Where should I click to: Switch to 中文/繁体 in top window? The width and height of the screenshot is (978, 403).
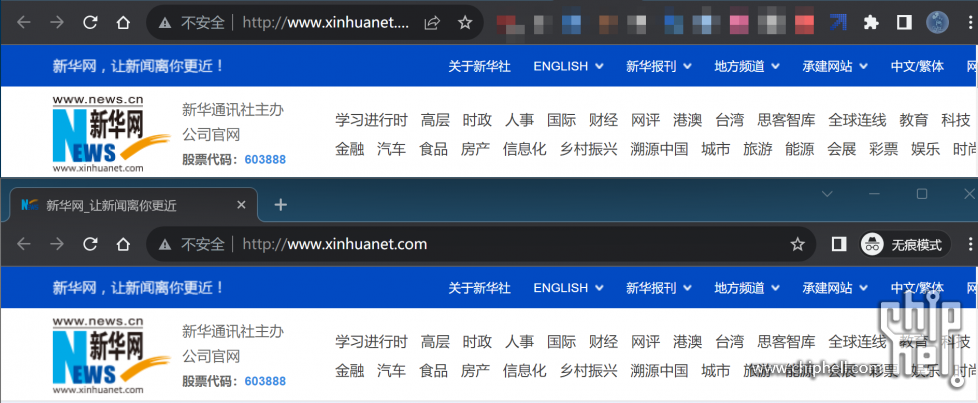pyautogui.click(x=917, y=66)
